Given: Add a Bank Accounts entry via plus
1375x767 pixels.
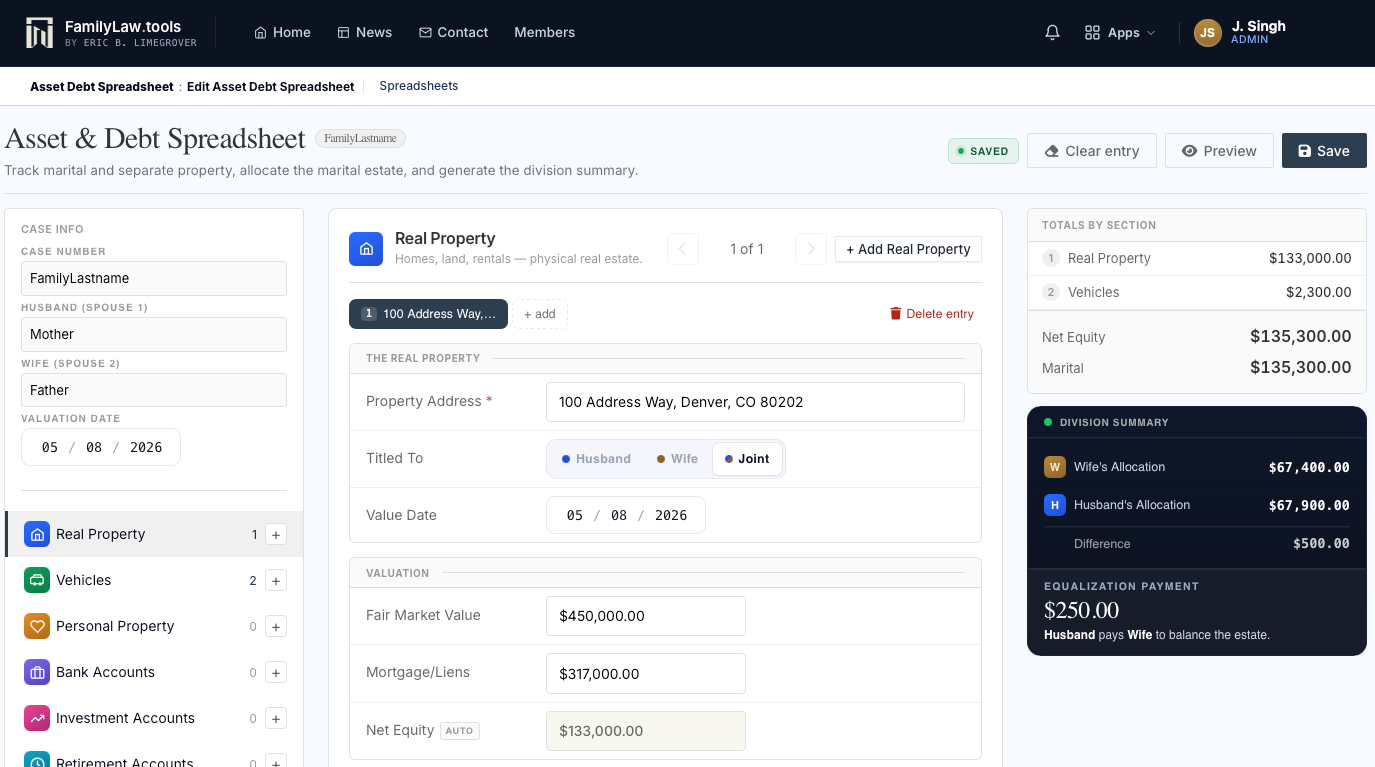Looking at the screenshot, I should coord(277,672).
